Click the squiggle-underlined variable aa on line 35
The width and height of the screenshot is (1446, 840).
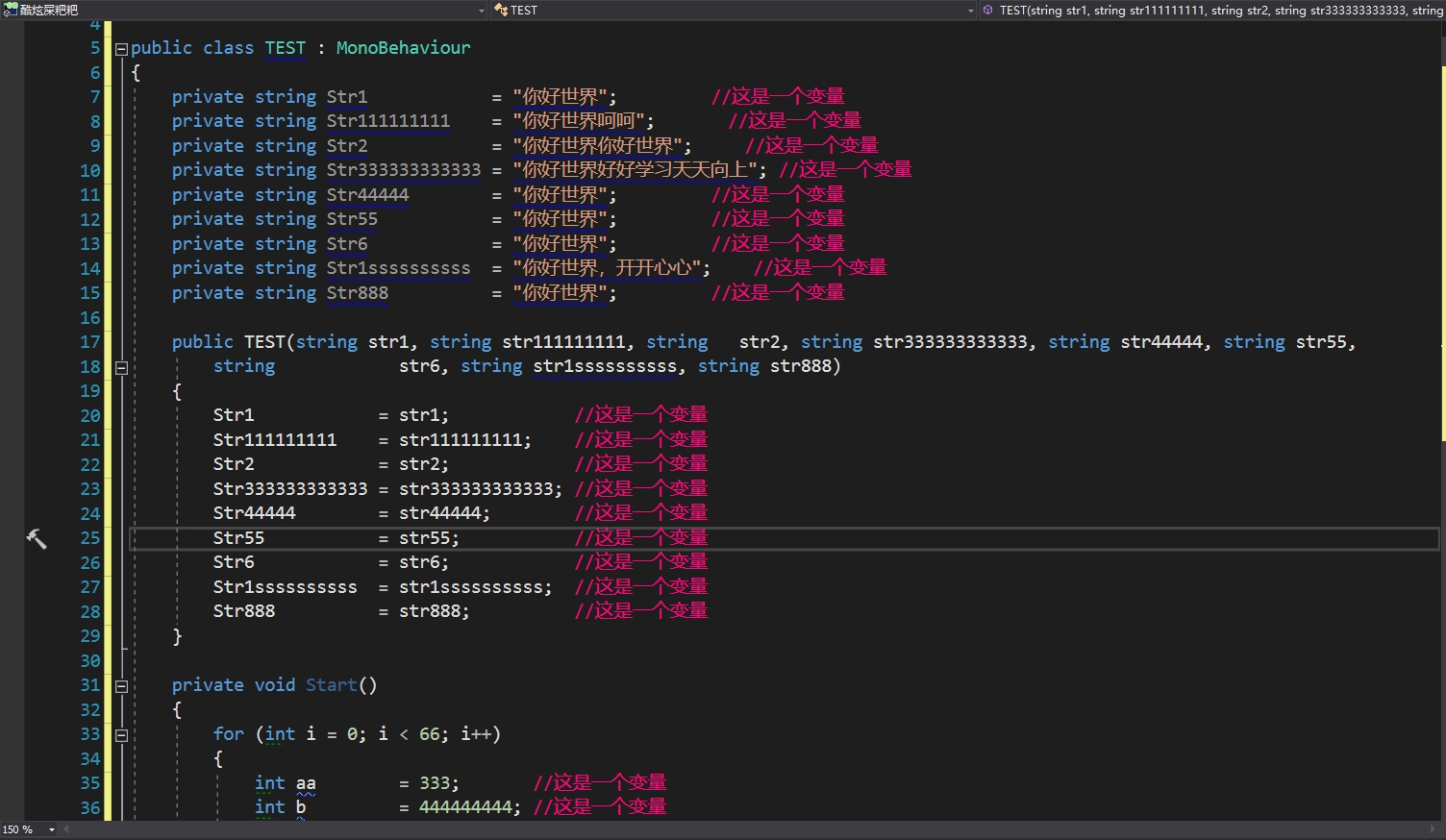pos(306,783)
